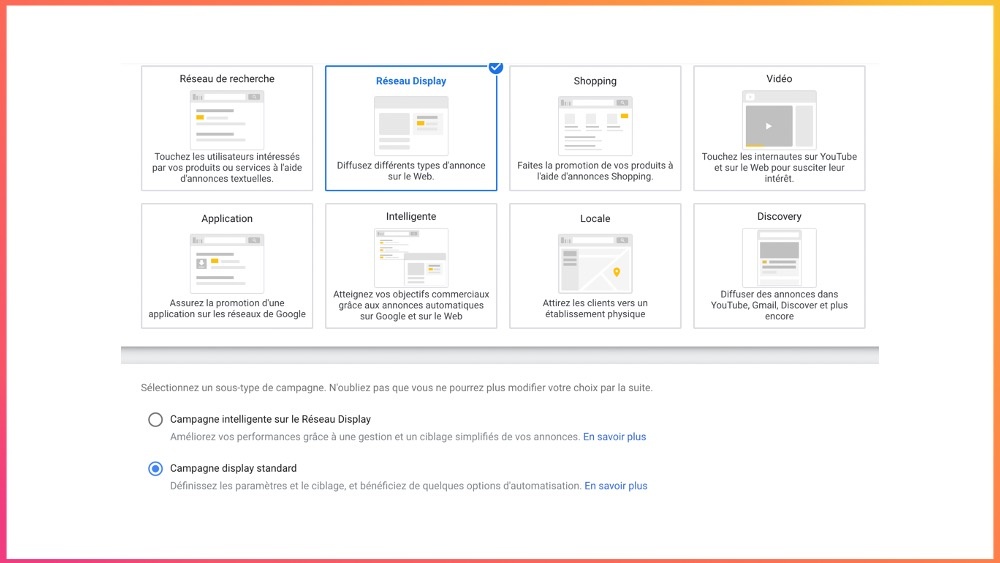Click the Campagne display standard label
This screenshot has width=1000, height=563.
[x=233, y=469]
